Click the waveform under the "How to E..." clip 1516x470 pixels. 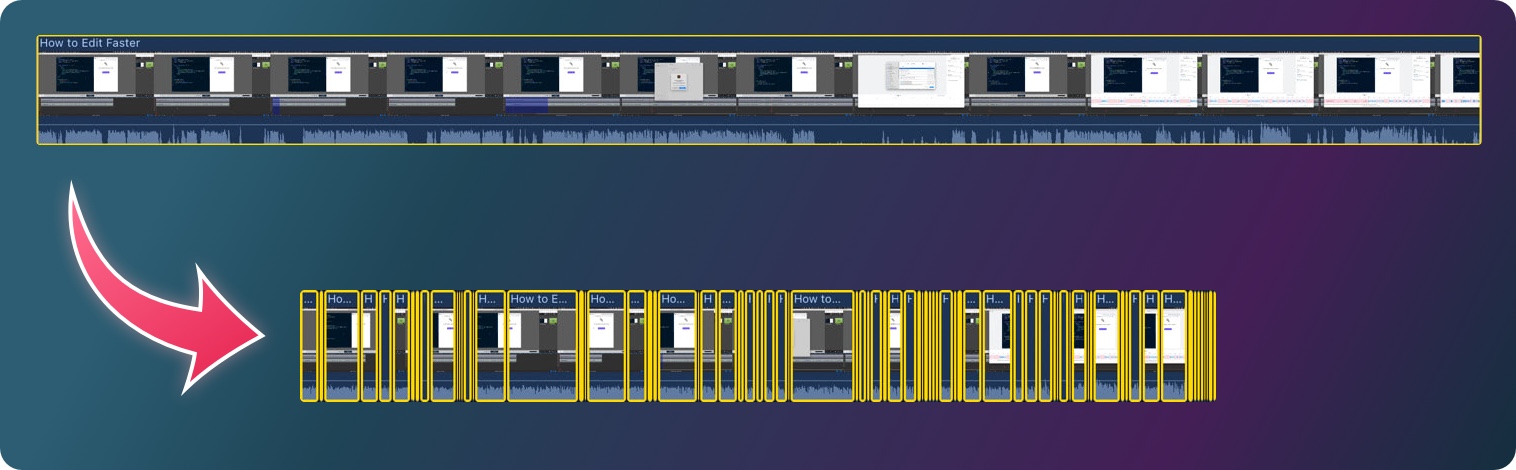542,390
